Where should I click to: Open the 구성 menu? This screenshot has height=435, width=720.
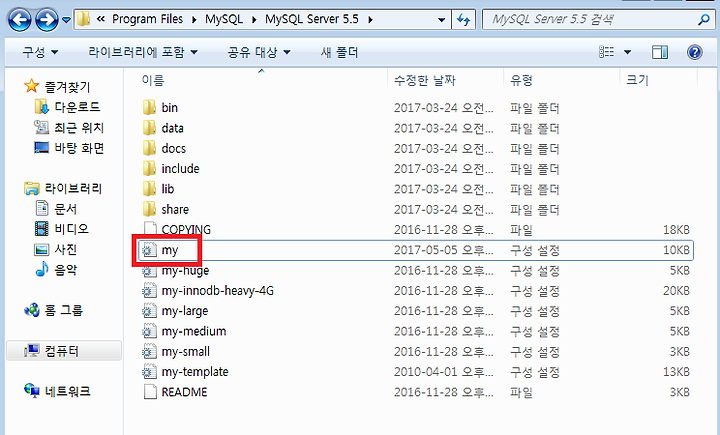[x=40, y=52]
